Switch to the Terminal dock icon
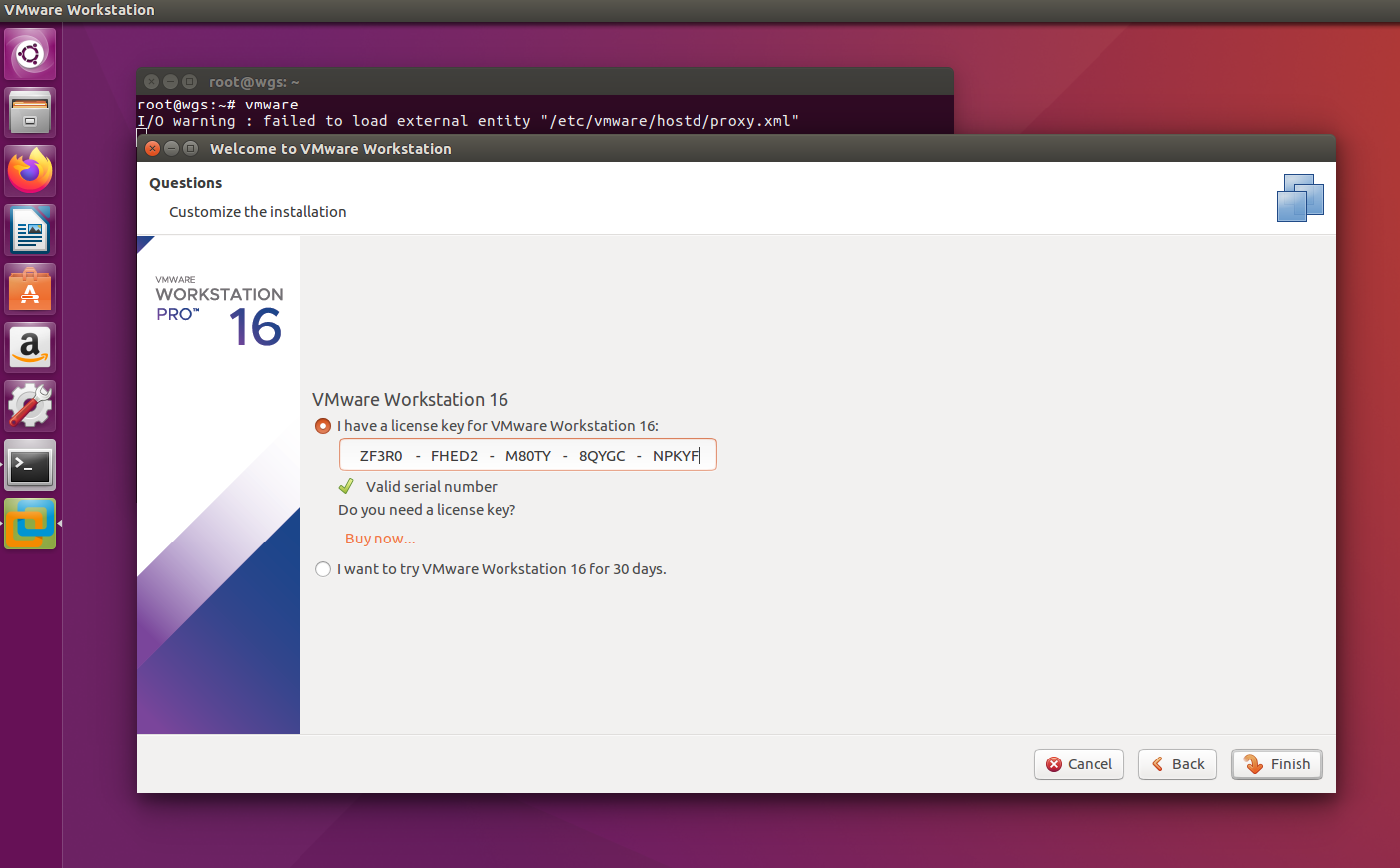Viewport: 1400px width, 868px height. (x=30, y=465)
